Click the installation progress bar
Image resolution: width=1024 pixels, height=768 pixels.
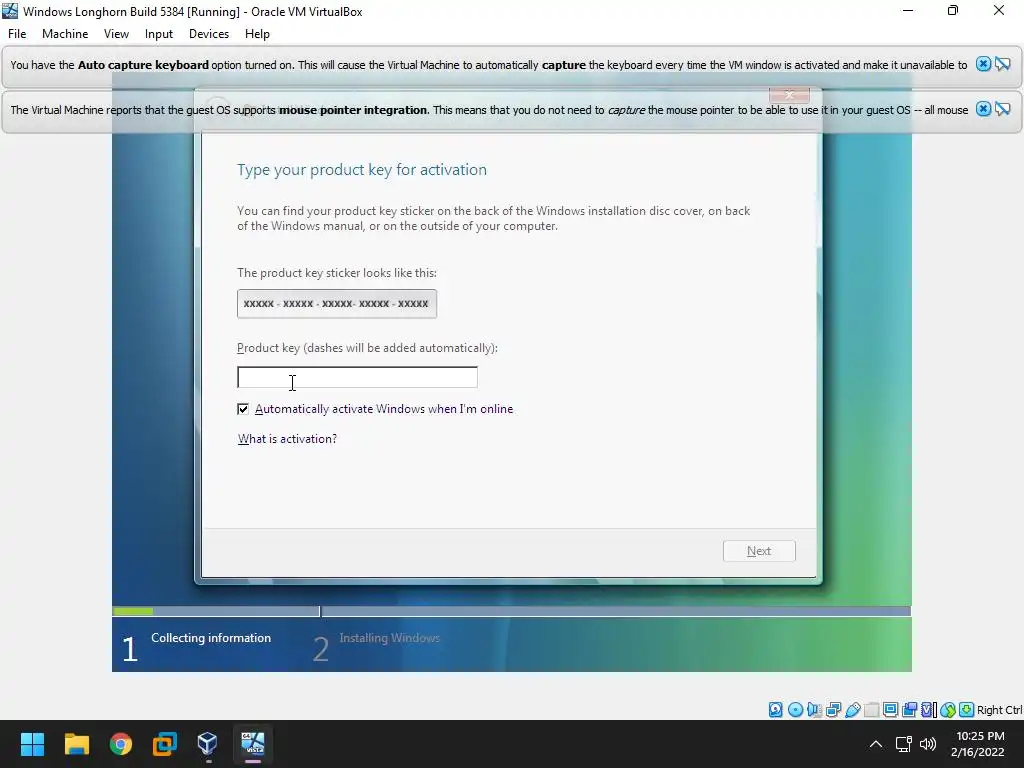(x=511, y=611)
